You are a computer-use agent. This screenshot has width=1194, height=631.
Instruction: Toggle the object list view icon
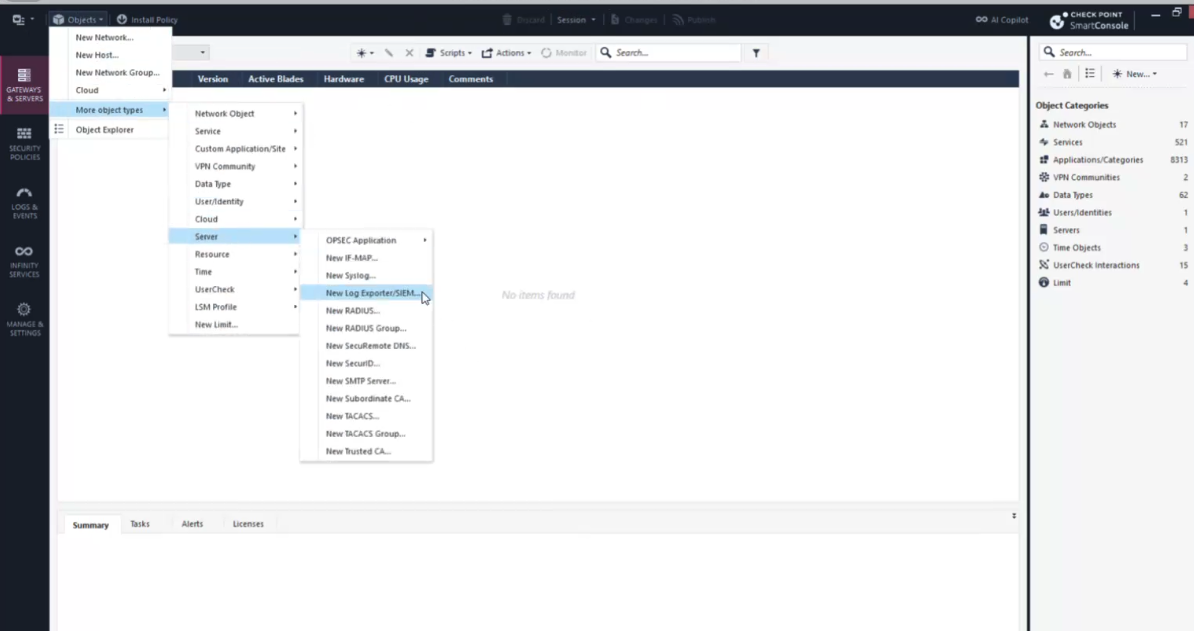pyautogui.click(x=1090, y=74)
